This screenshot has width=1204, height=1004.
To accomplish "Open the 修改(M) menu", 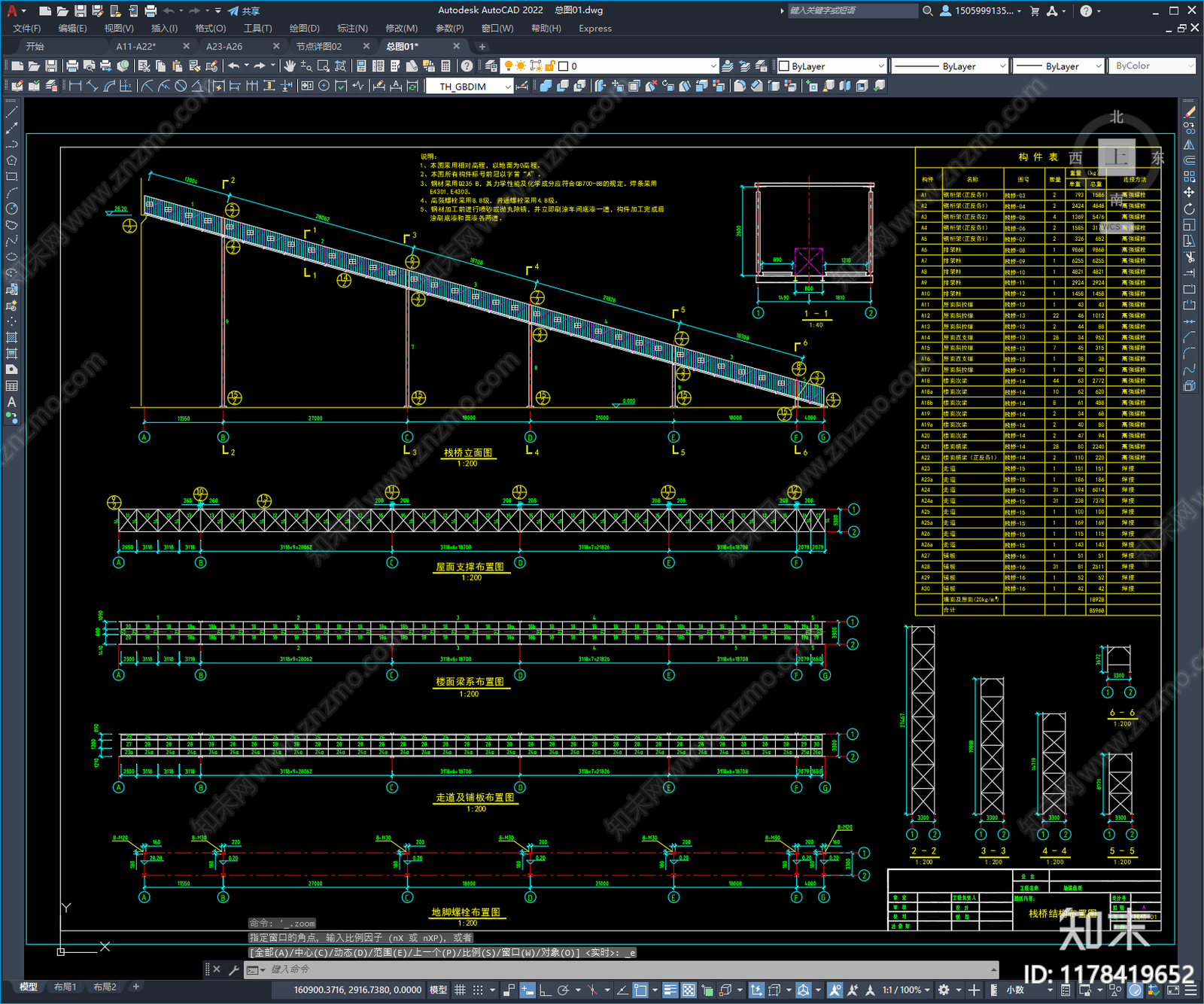I will [401, 28].
